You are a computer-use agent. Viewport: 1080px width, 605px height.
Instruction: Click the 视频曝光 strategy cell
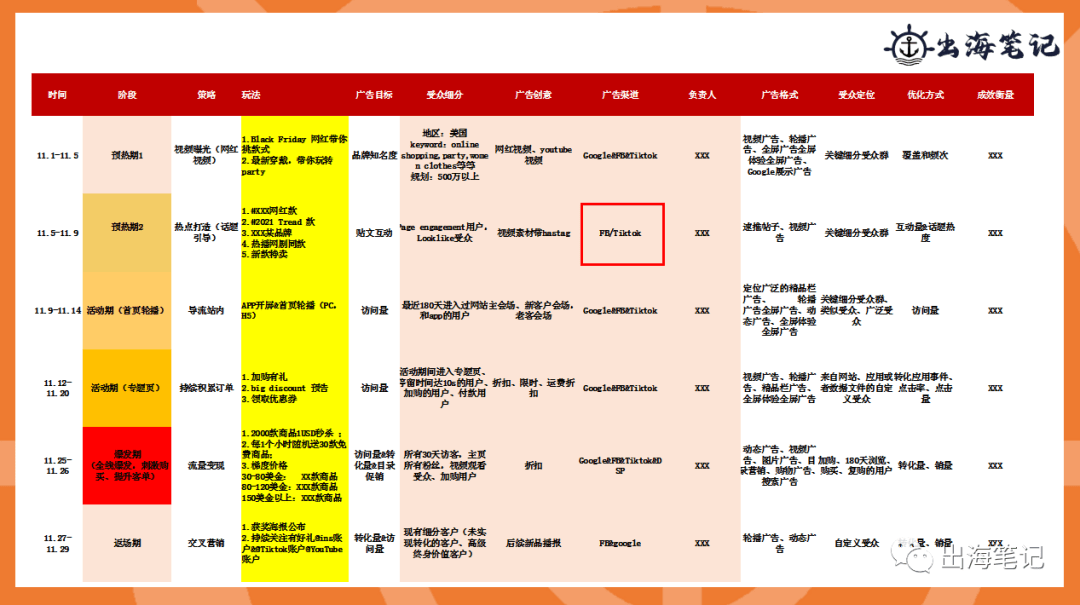pos(206,155)
